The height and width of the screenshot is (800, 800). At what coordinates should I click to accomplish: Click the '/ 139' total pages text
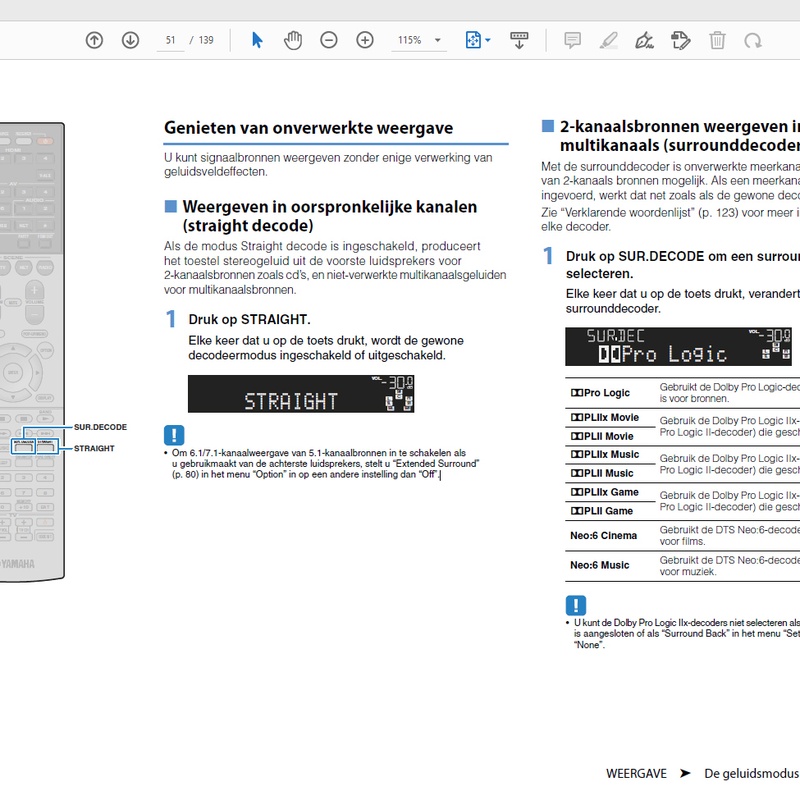pos(202,40)
